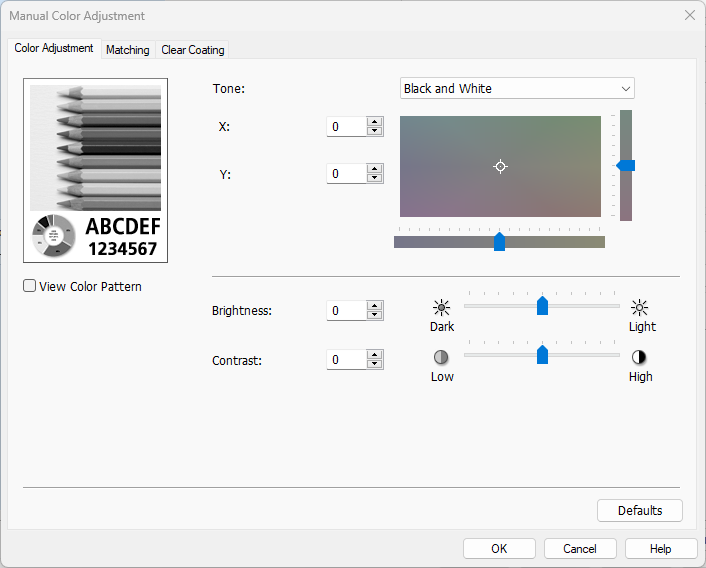Enable the View Color Pattern checkbox

(x=30, y=287)
